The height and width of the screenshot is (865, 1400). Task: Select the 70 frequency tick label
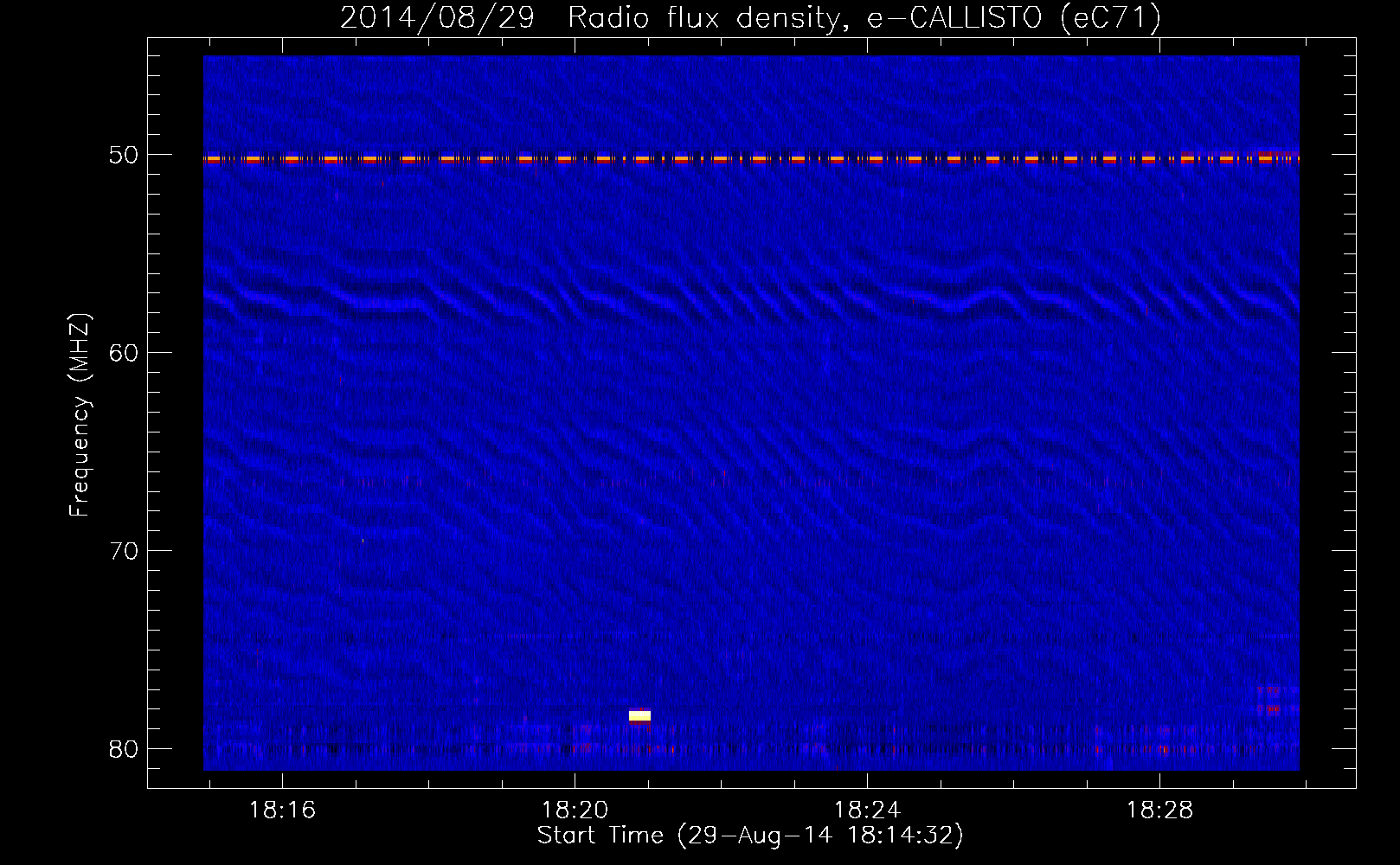[x=124, y=551]
